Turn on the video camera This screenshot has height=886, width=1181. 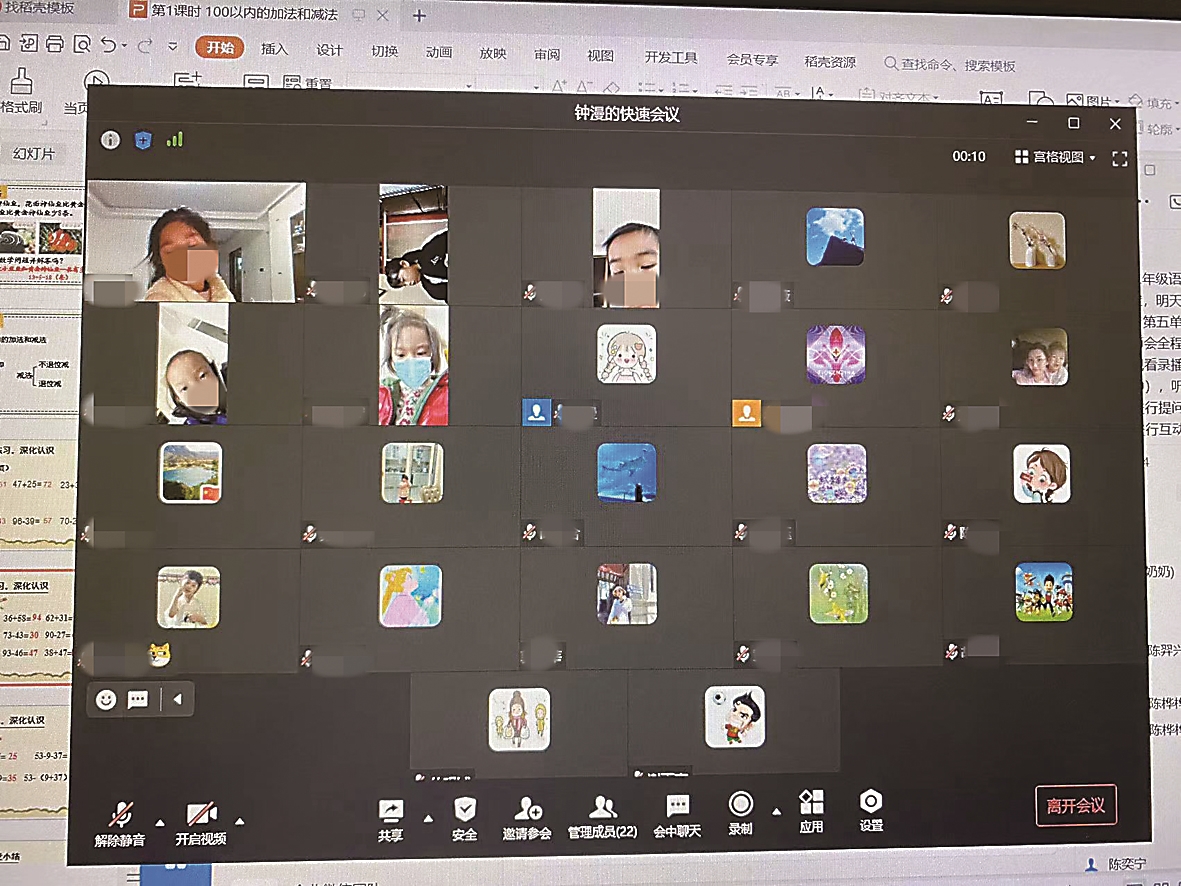pyautogui.click(x=201, y=816)
